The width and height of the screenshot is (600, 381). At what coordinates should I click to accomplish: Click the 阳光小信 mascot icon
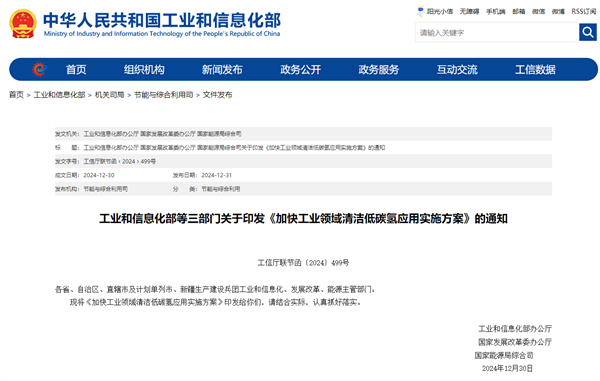pyautogui.click(x=421, y=11)
